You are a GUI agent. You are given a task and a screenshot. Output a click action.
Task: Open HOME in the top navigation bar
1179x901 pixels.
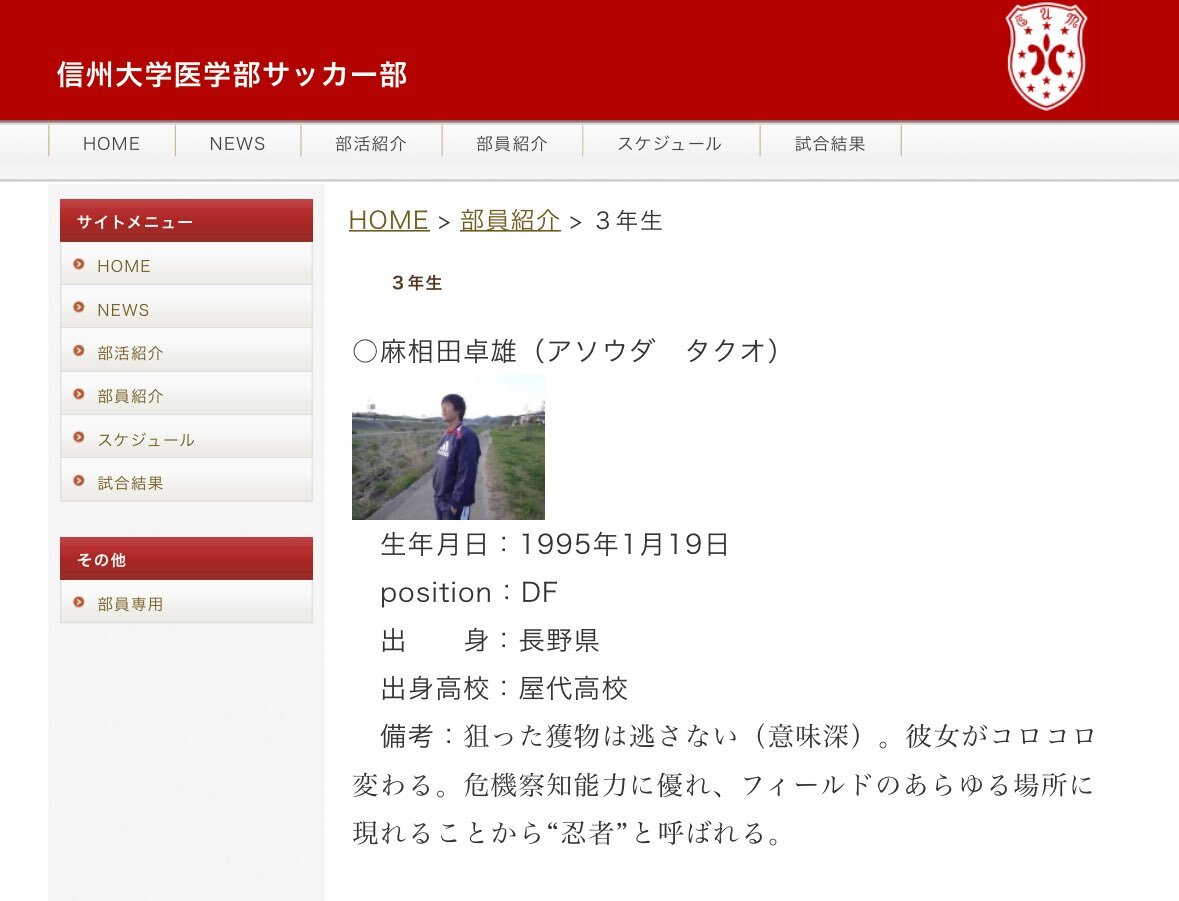pos(111,143)
